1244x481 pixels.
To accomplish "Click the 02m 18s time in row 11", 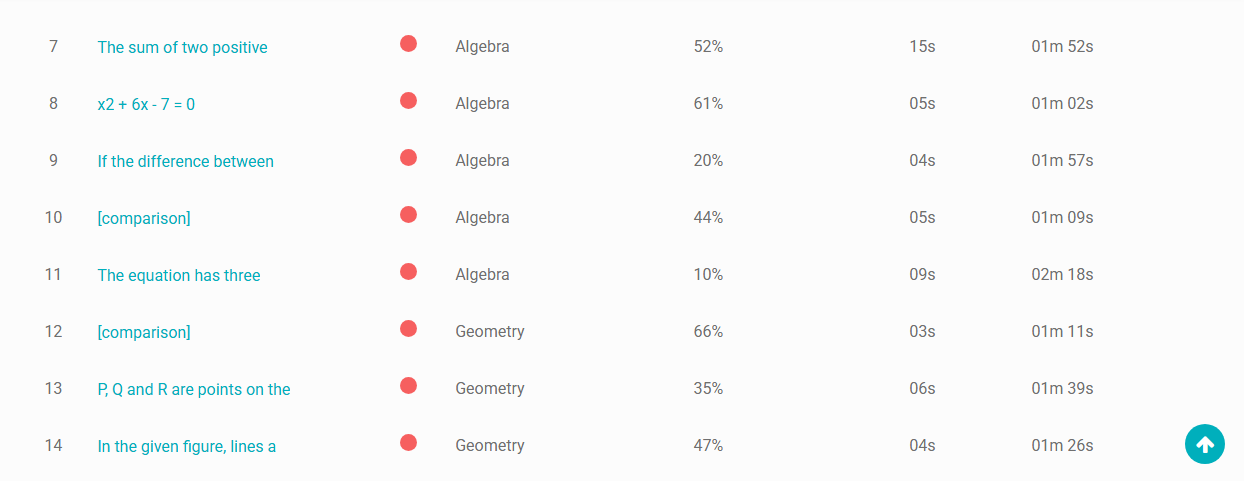I will pos(1062,275).
